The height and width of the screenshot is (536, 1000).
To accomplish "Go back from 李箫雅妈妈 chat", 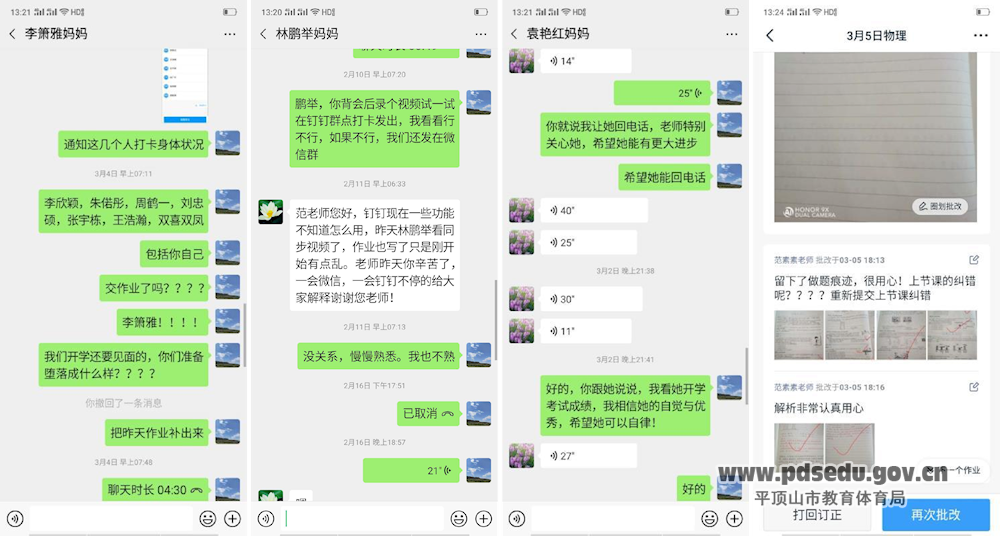I will (x=12, y=34).
